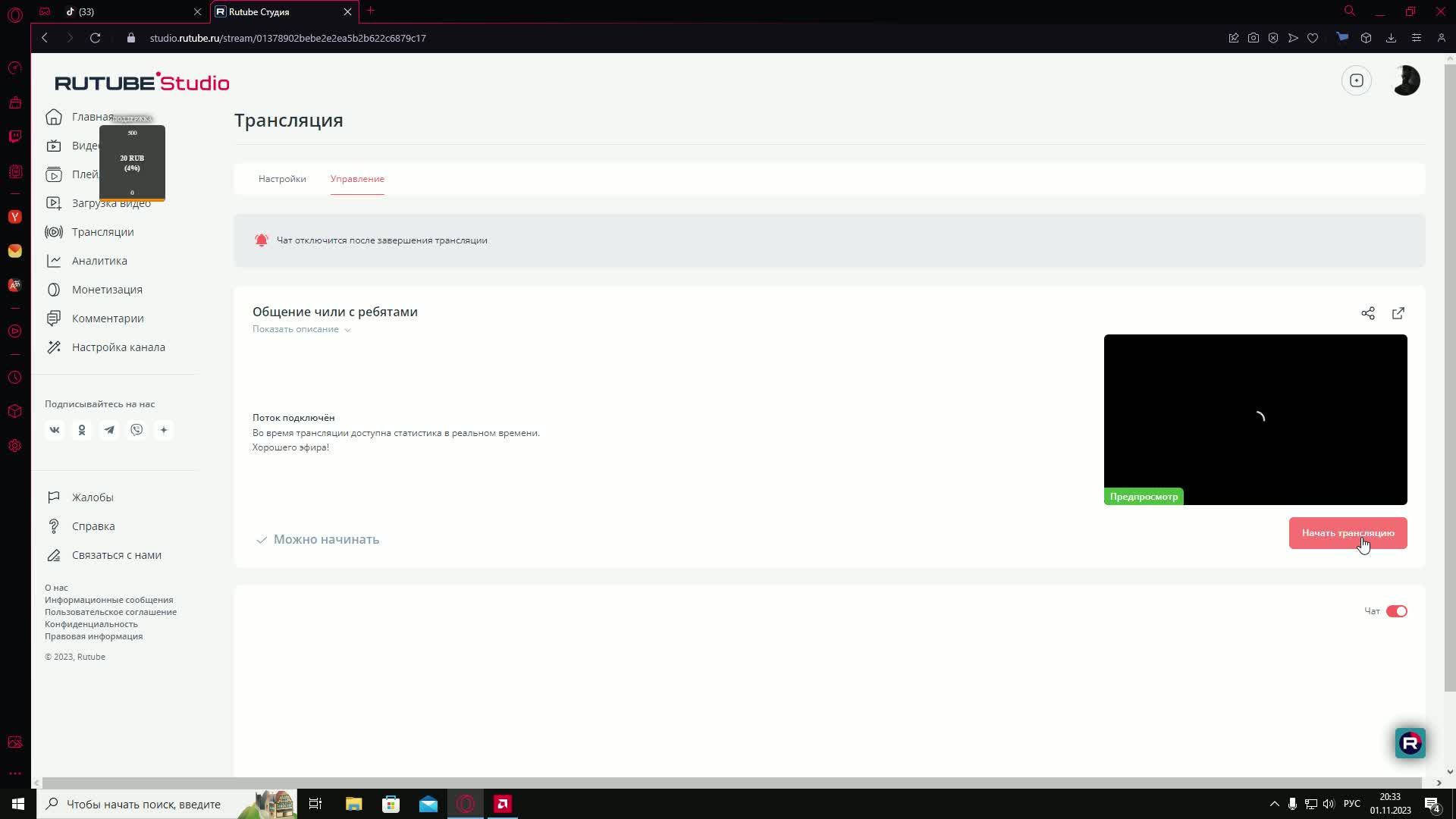
Task: Click the Telegram social icon
Action: [109, 430]
